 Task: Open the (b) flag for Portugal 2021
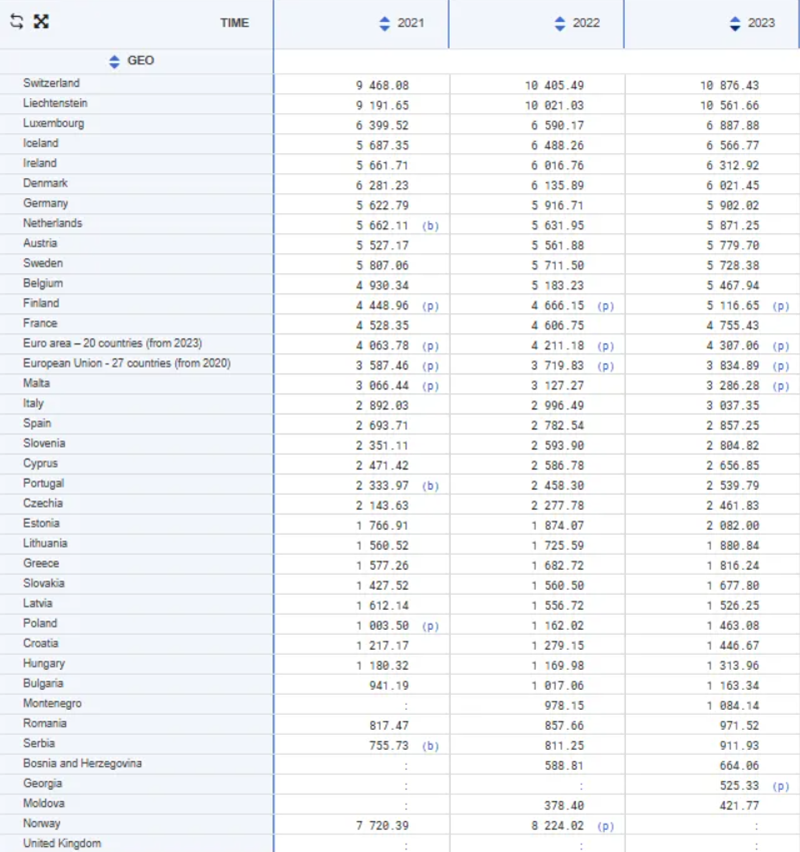430,486
